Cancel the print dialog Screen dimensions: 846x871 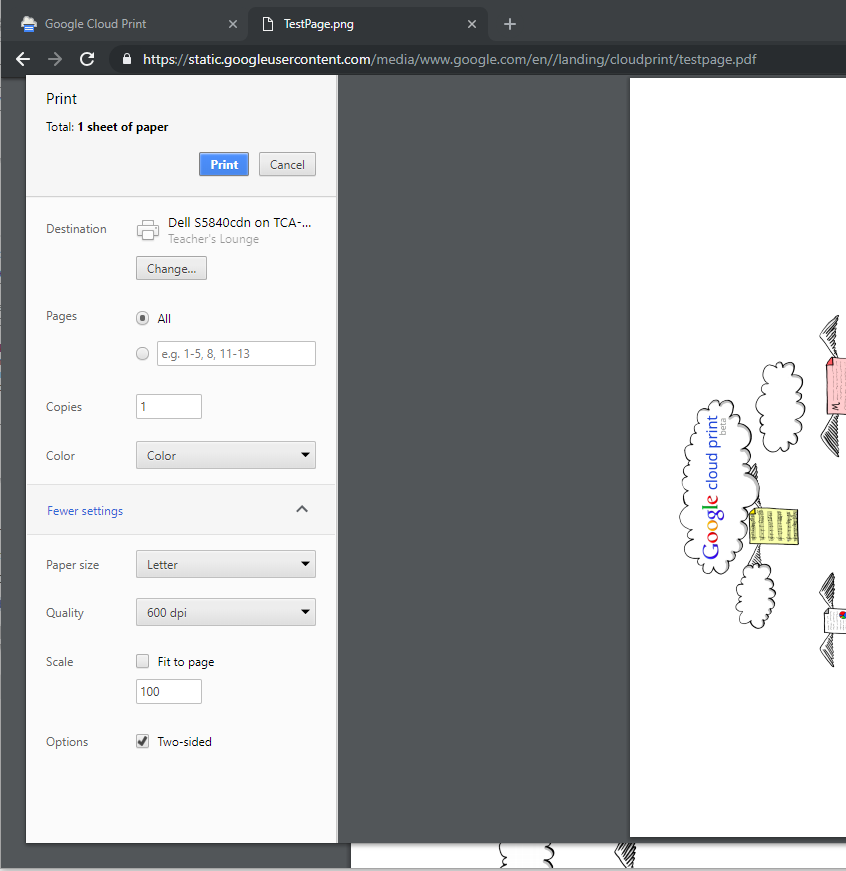(x=287, y=164)
